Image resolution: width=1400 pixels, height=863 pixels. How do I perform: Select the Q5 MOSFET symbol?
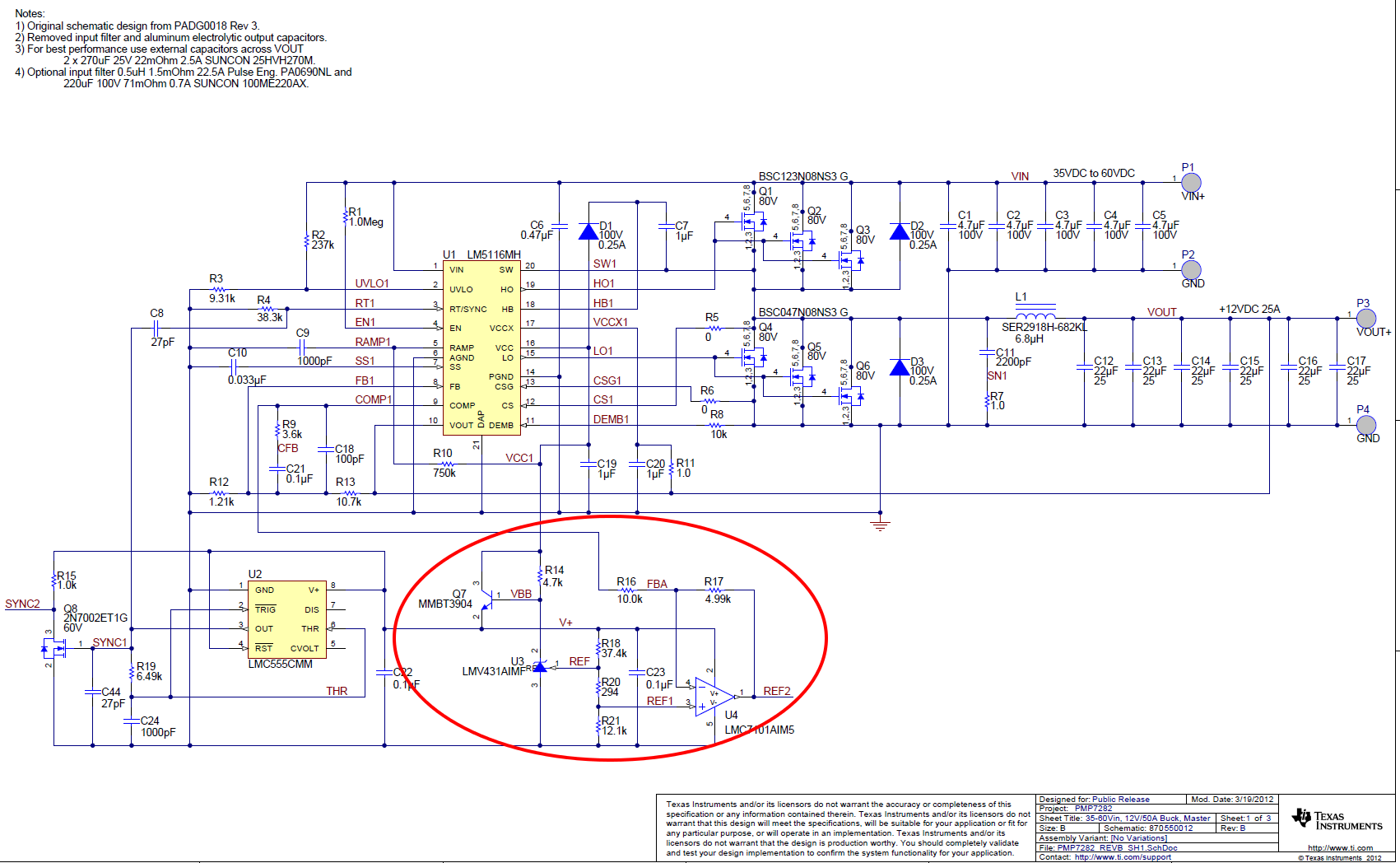point(803,377)
